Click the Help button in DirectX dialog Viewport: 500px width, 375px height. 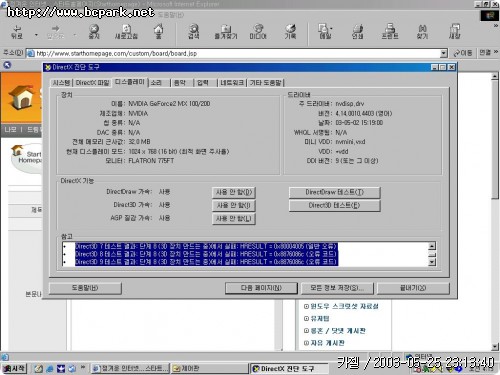pos(85,288)
